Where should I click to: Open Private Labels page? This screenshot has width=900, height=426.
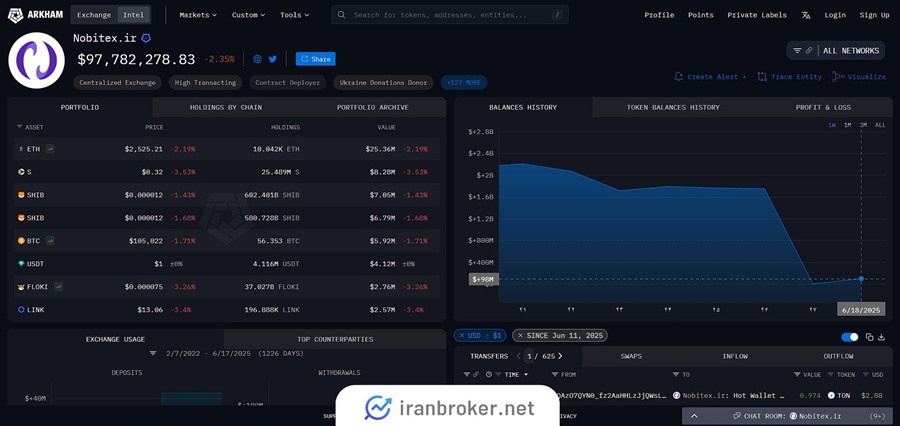[757, 15]
